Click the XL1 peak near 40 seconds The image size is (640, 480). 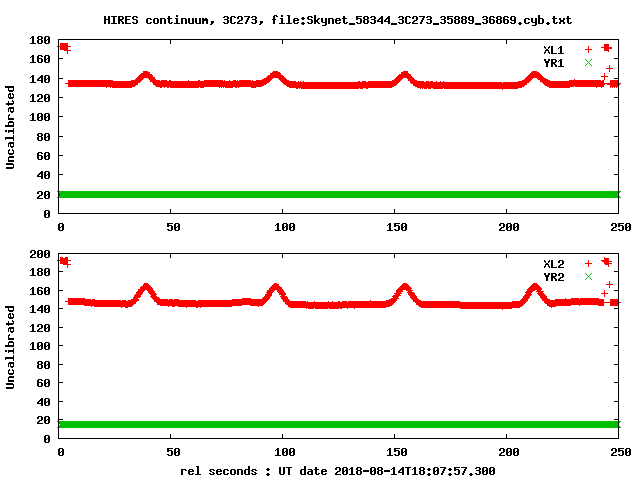pos(146,76)
